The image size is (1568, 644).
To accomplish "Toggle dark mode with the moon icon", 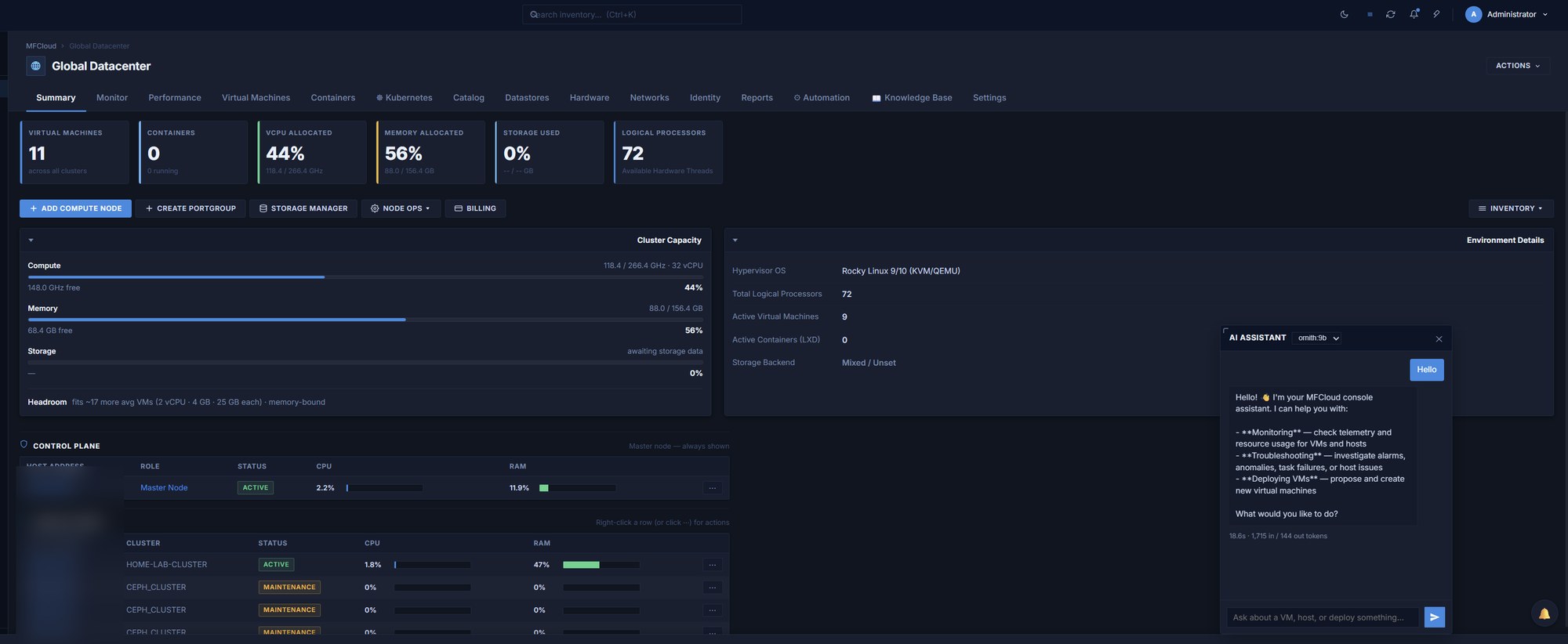I will 1344,14.
